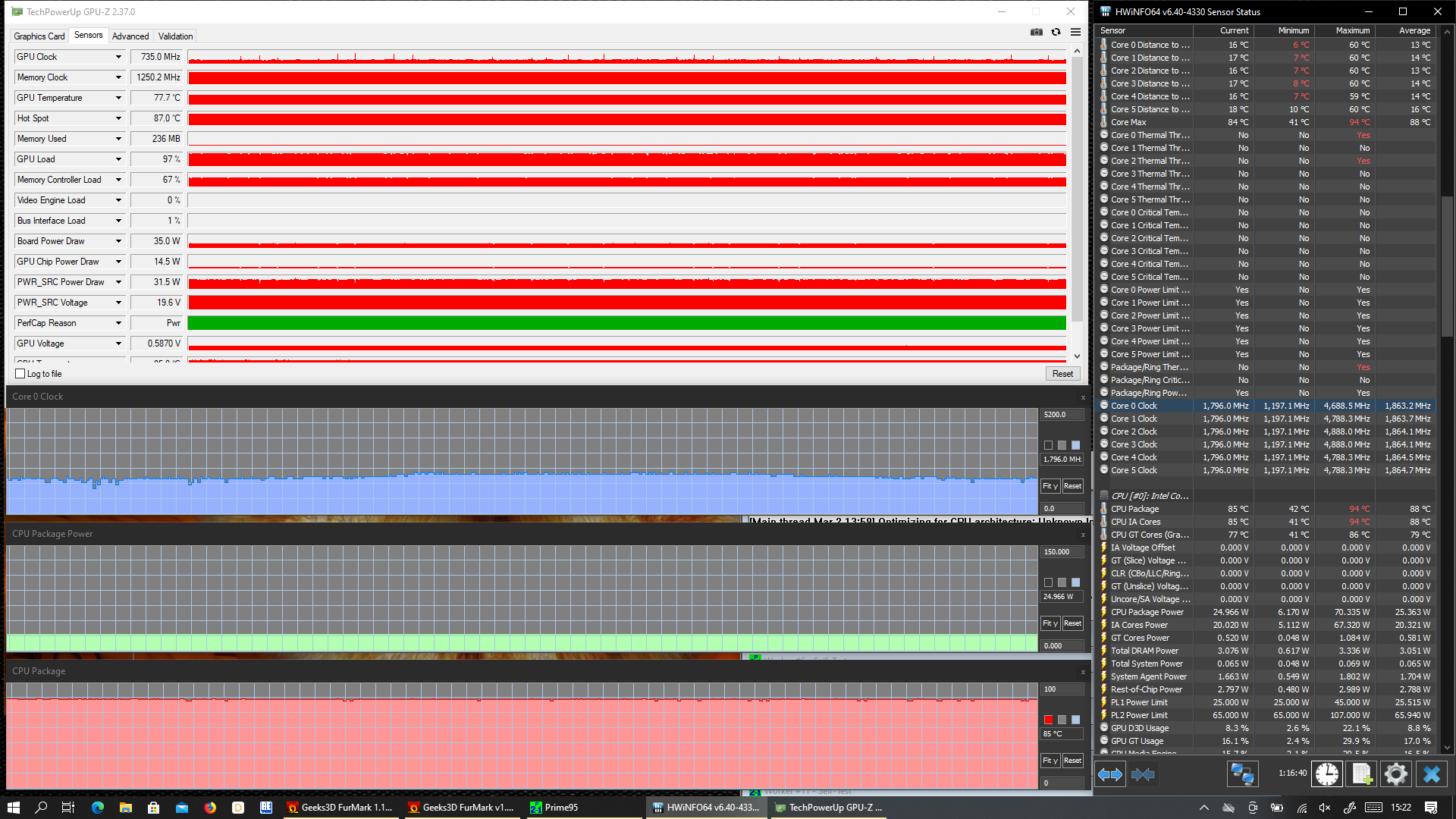The height and width of the screenshot is (819, 1456).
Task: Open the HWiNFO network computers icon
Action: coord(1242,774)
